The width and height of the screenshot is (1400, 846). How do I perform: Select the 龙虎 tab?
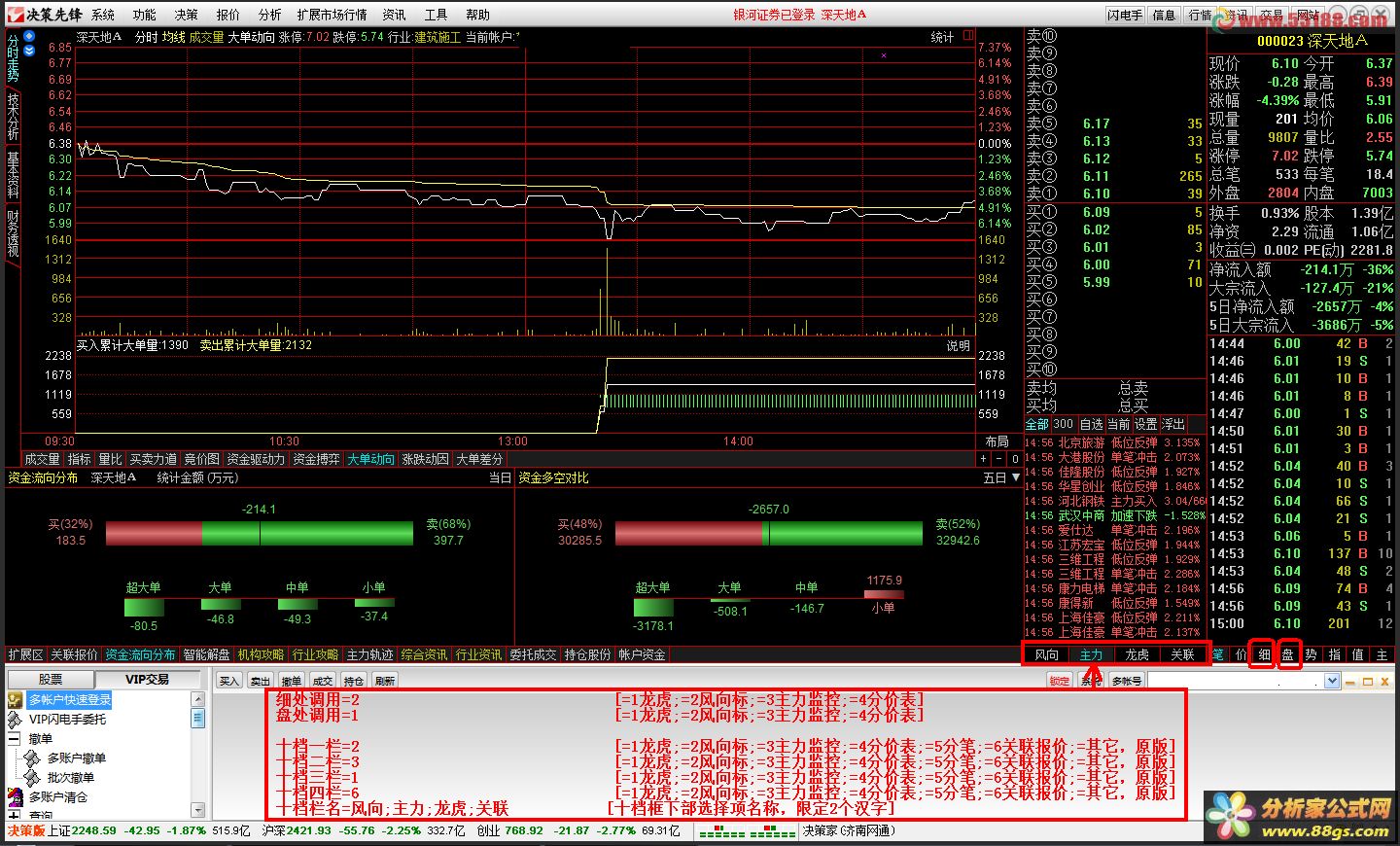coord(1137,654)
